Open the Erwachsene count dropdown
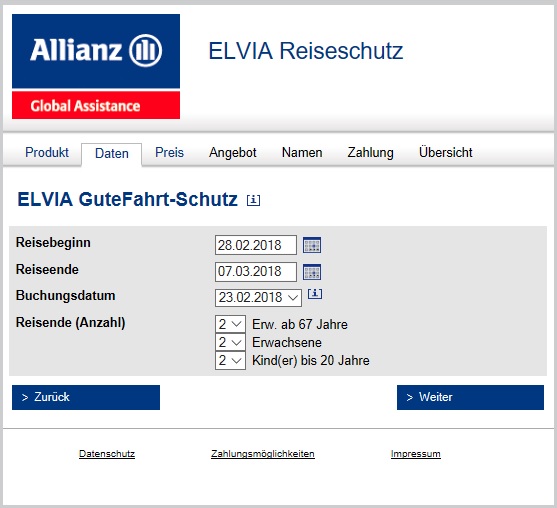This screenshot has height=508, width=557. coord(230,342)
